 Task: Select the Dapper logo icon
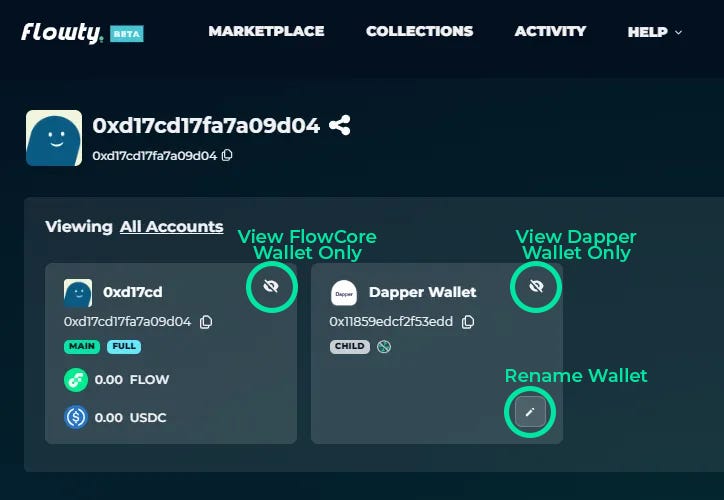coord(344,293)
